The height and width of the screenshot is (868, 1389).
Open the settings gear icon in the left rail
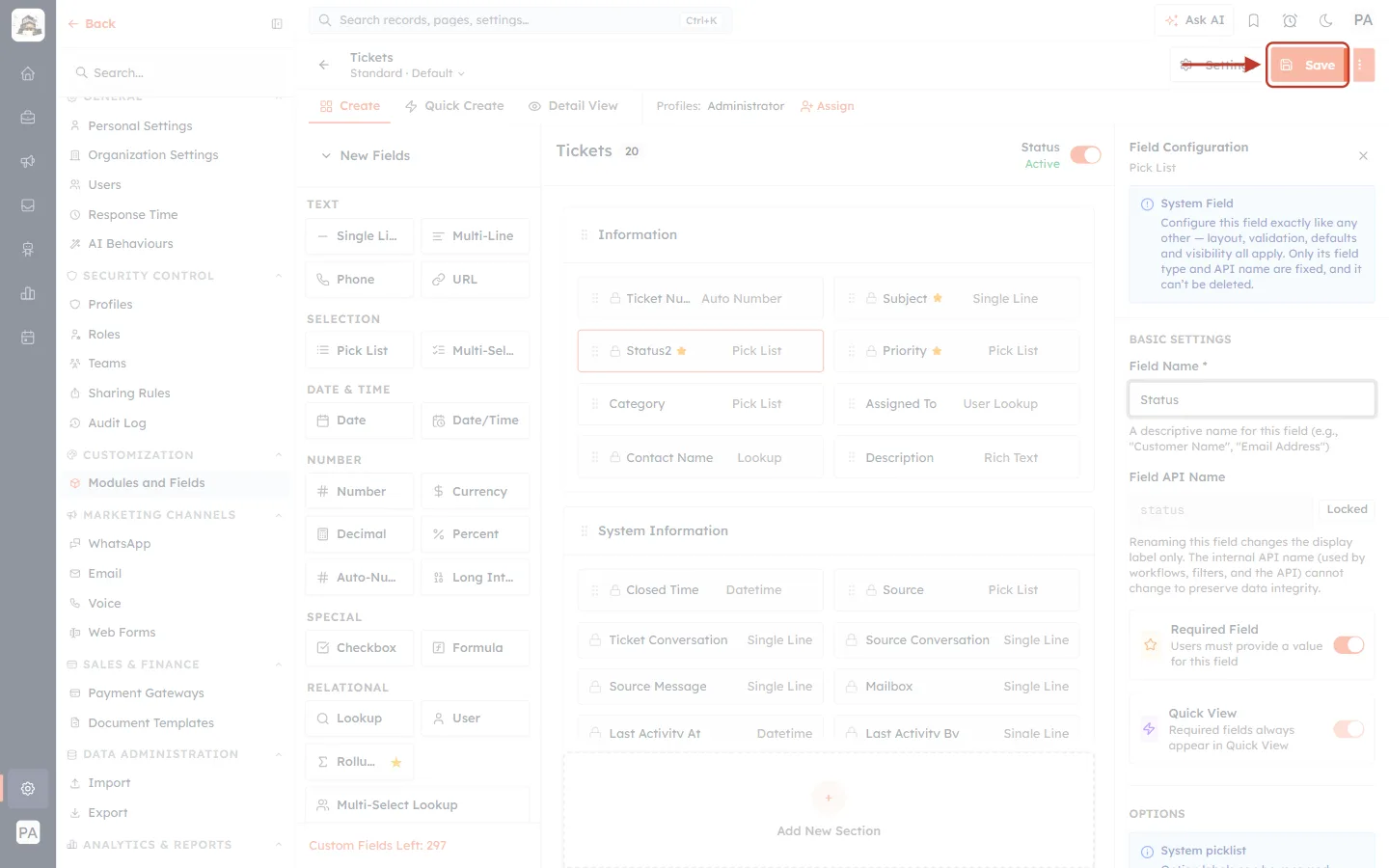(28, 789)
